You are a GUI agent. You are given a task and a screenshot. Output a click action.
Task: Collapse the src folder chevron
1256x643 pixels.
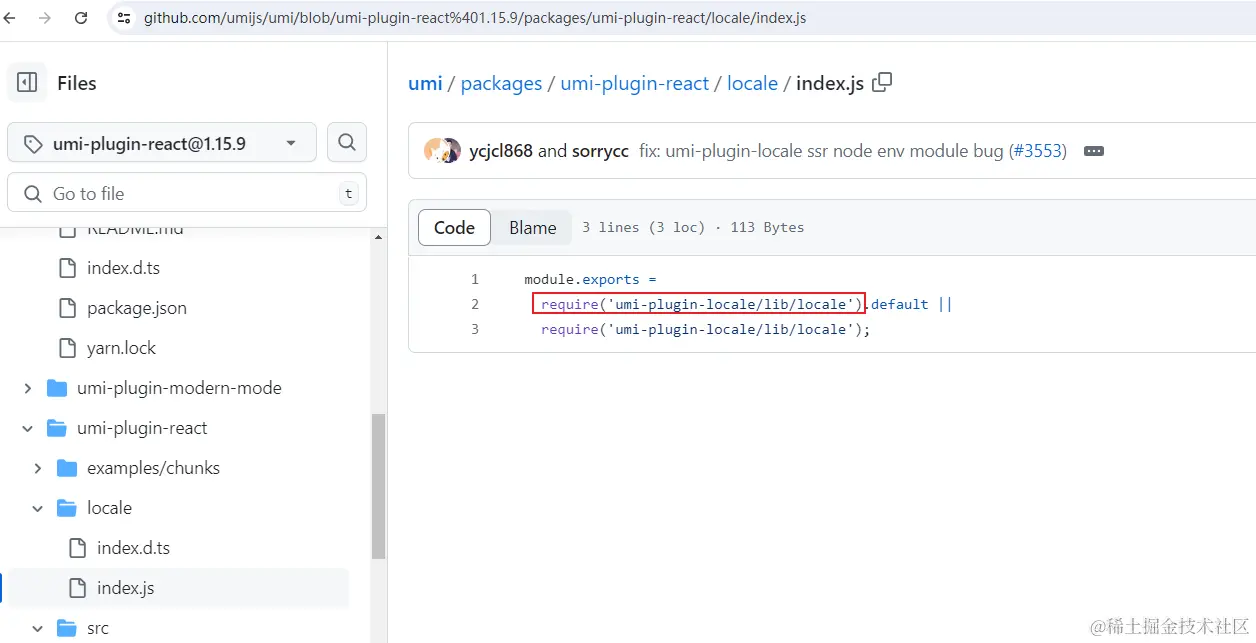tap(37, 628)
